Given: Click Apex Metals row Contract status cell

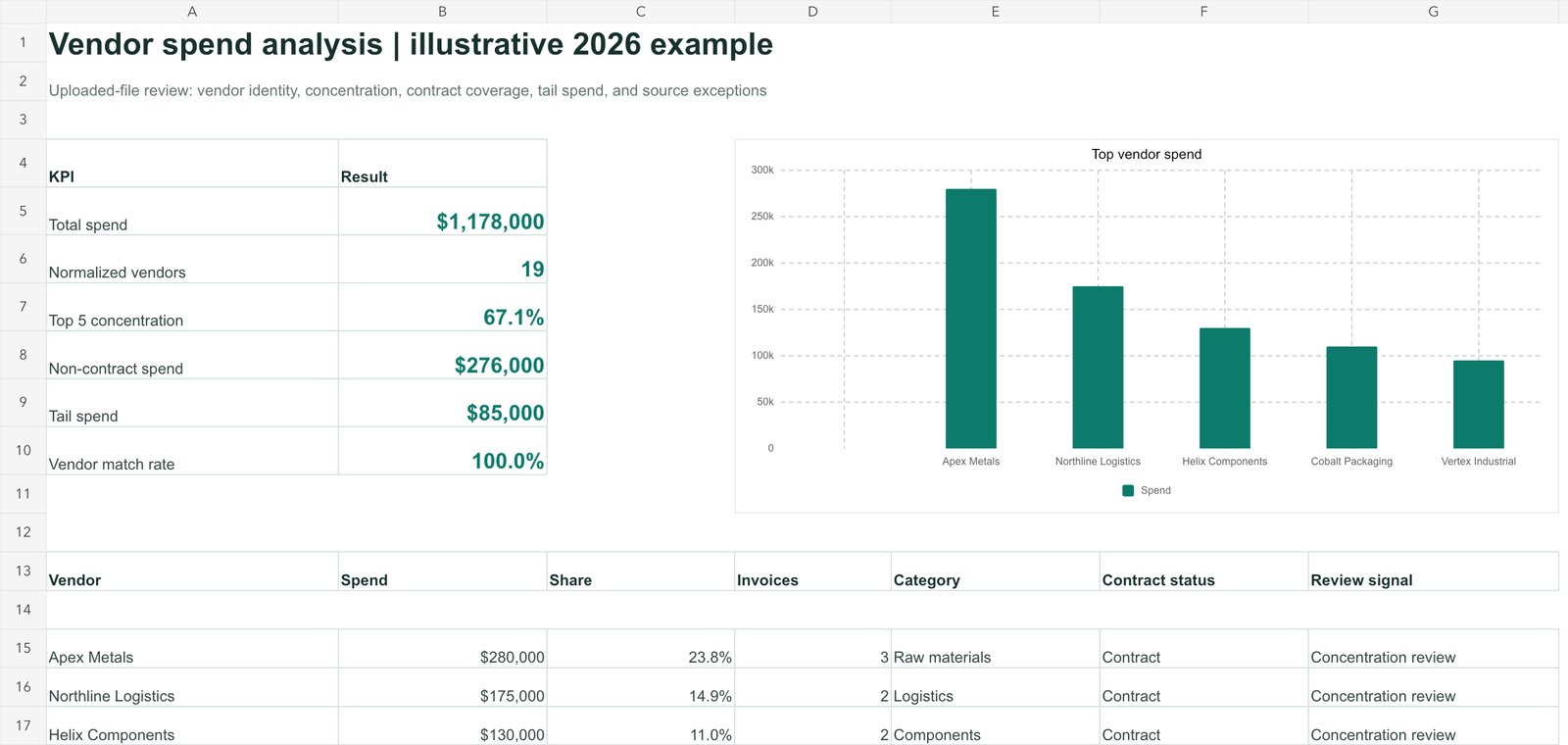Looking at the screenshot, I should (x=1203, y=648).
